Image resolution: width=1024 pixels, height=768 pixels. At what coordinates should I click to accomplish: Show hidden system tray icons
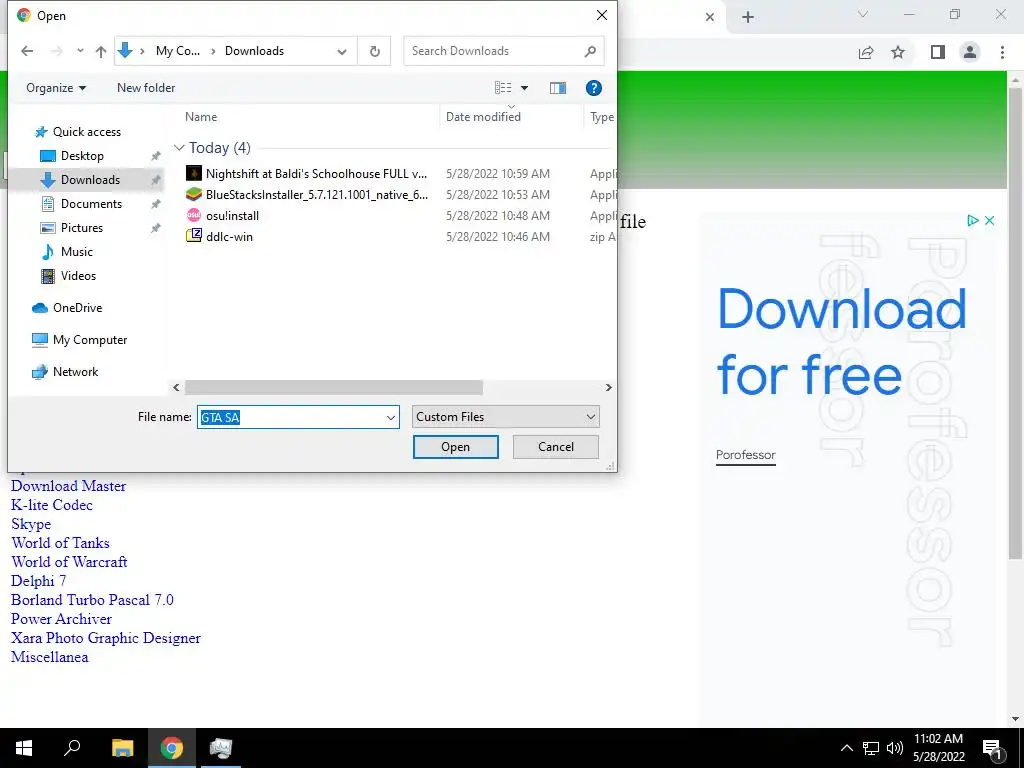pos(846,748)
